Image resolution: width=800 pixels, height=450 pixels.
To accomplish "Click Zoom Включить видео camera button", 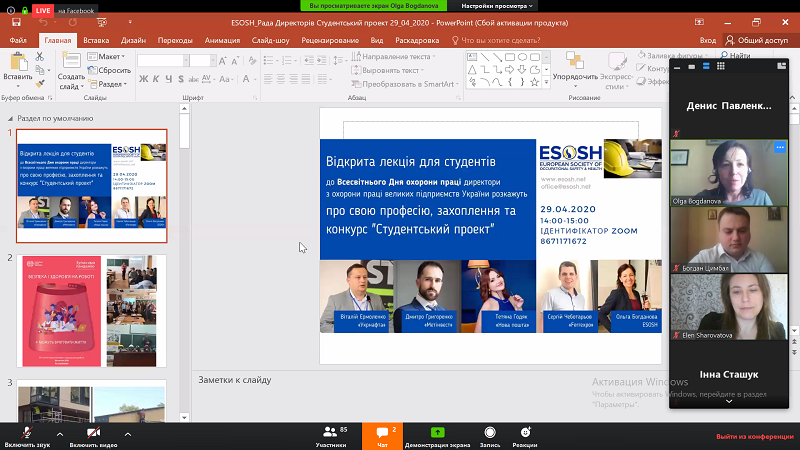I will tap(93, 437).
